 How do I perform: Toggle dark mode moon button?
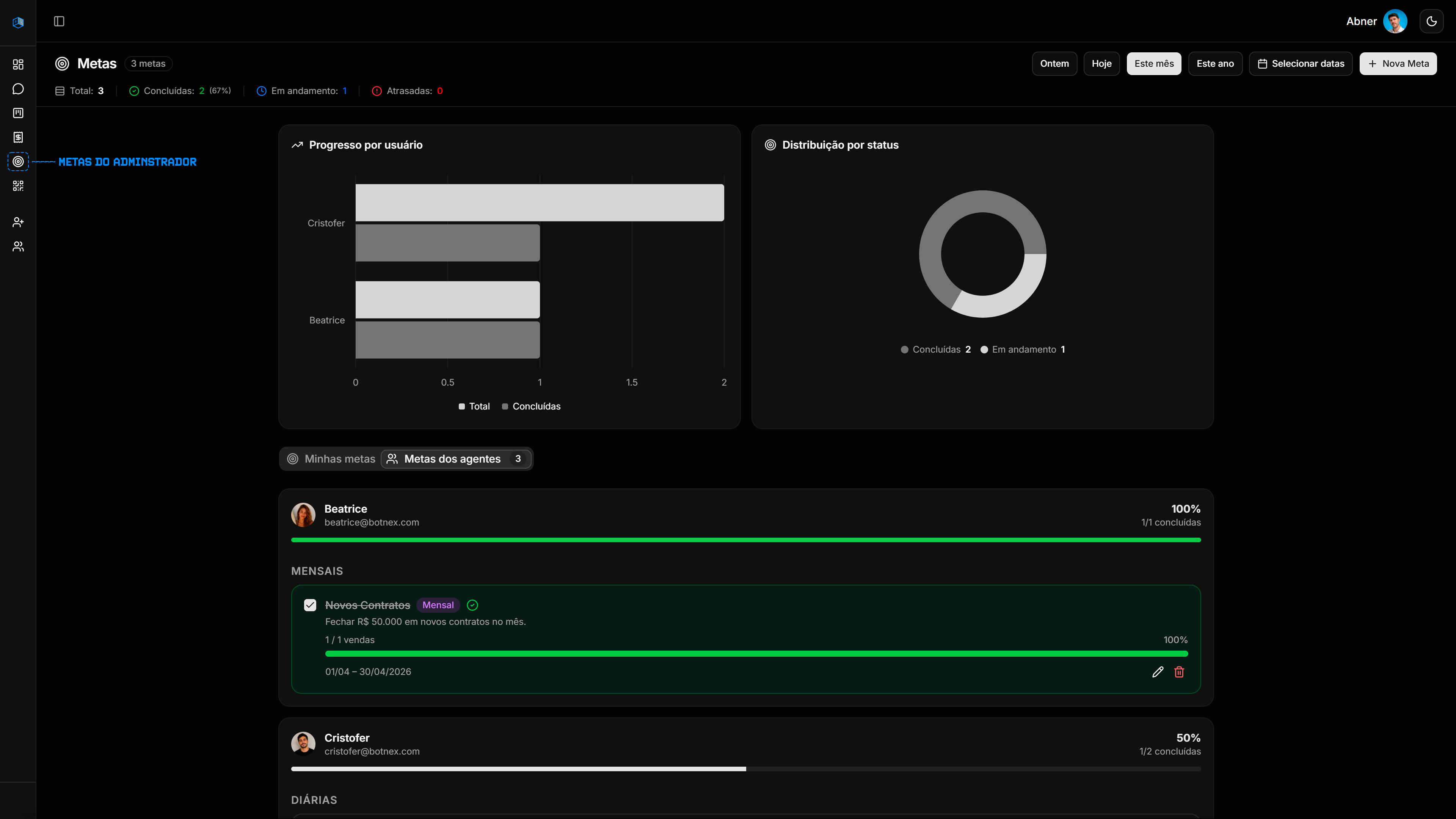click(1431, 22)
